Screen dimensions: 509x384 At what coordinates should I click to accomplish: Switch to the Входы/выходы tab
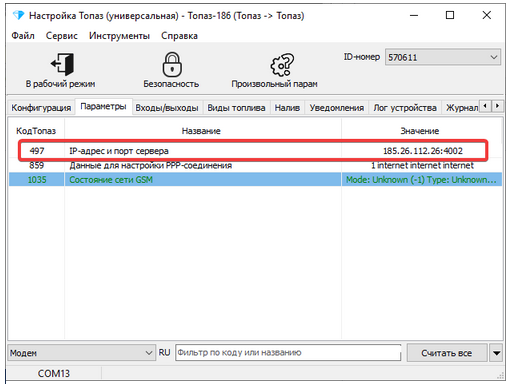pos(167,108)
